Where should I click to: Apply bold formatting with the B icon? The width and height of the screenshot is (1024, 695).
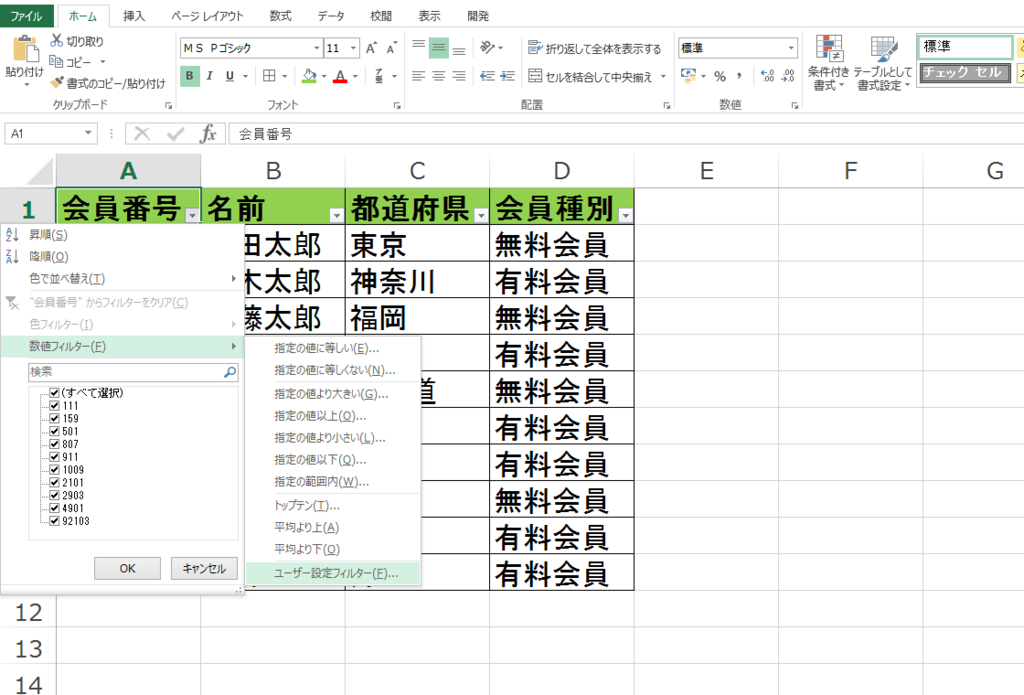coord(189,75)
